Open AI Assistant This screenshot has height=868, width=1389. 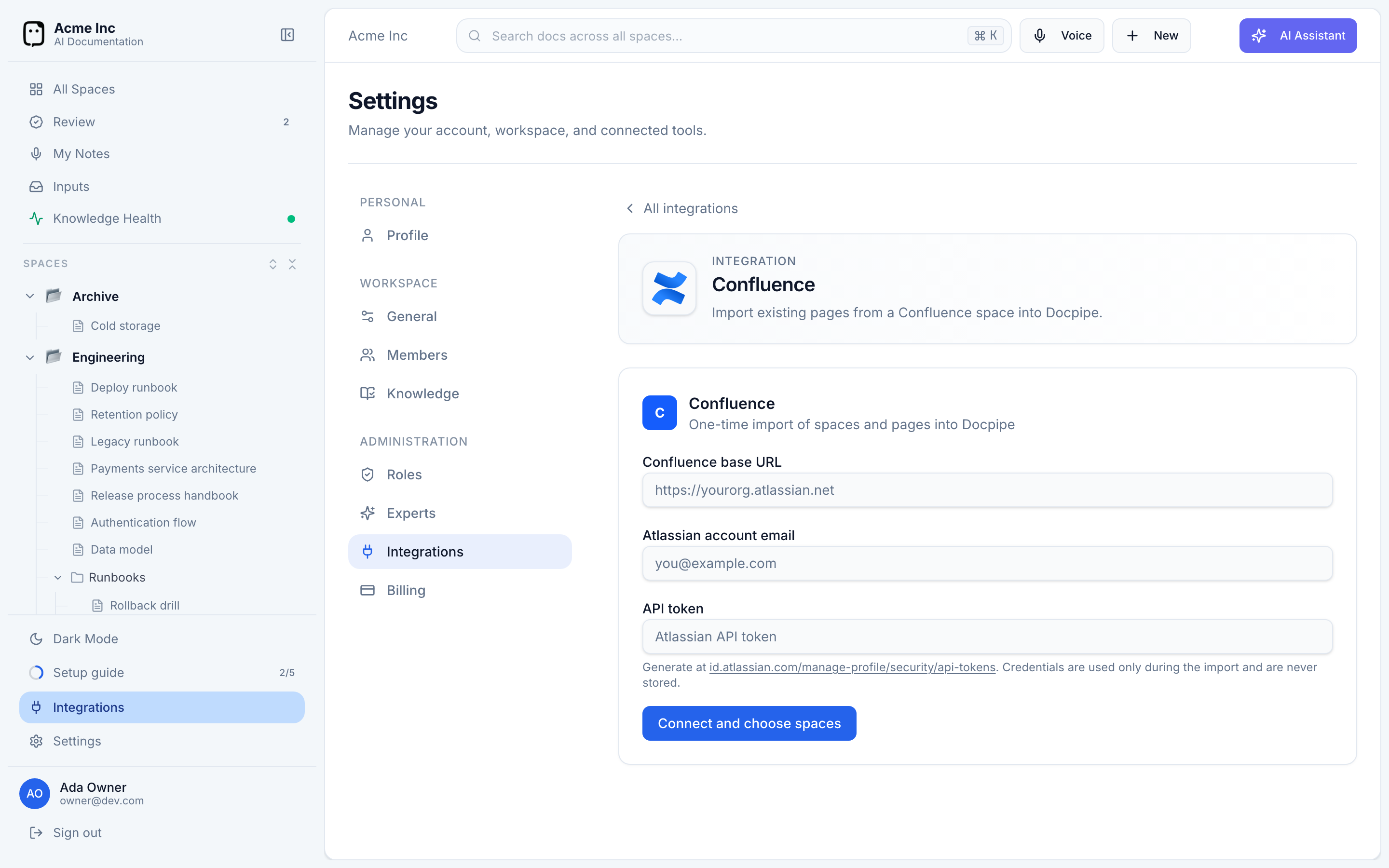[x=1298, y=36]
